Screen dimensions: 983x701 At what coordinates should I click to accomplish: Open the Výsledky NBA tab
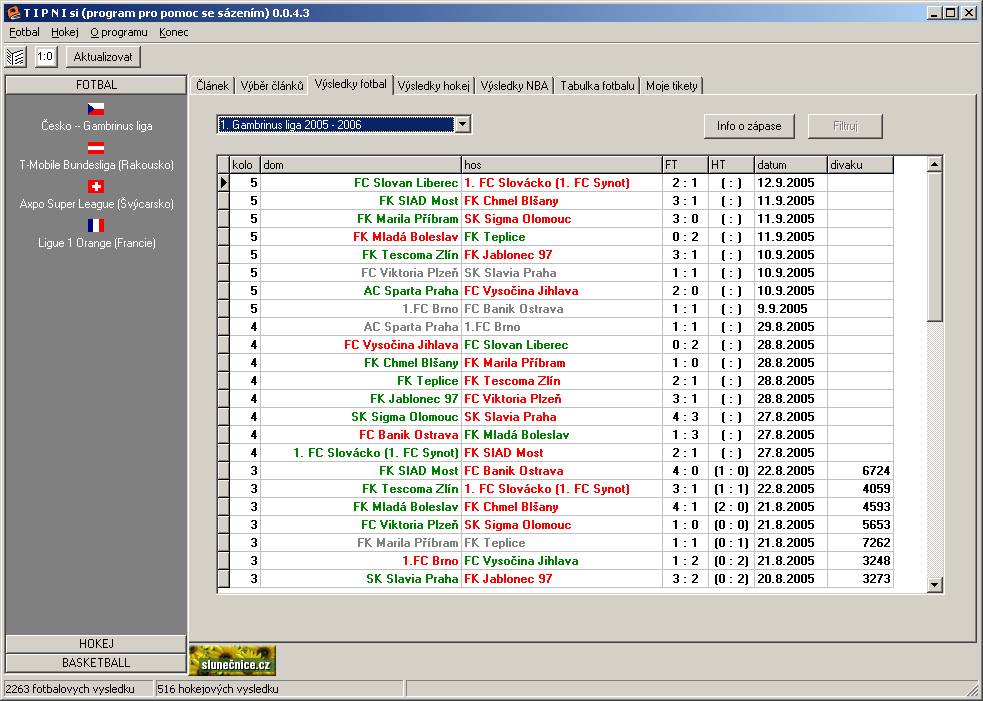tap(514, 86)
